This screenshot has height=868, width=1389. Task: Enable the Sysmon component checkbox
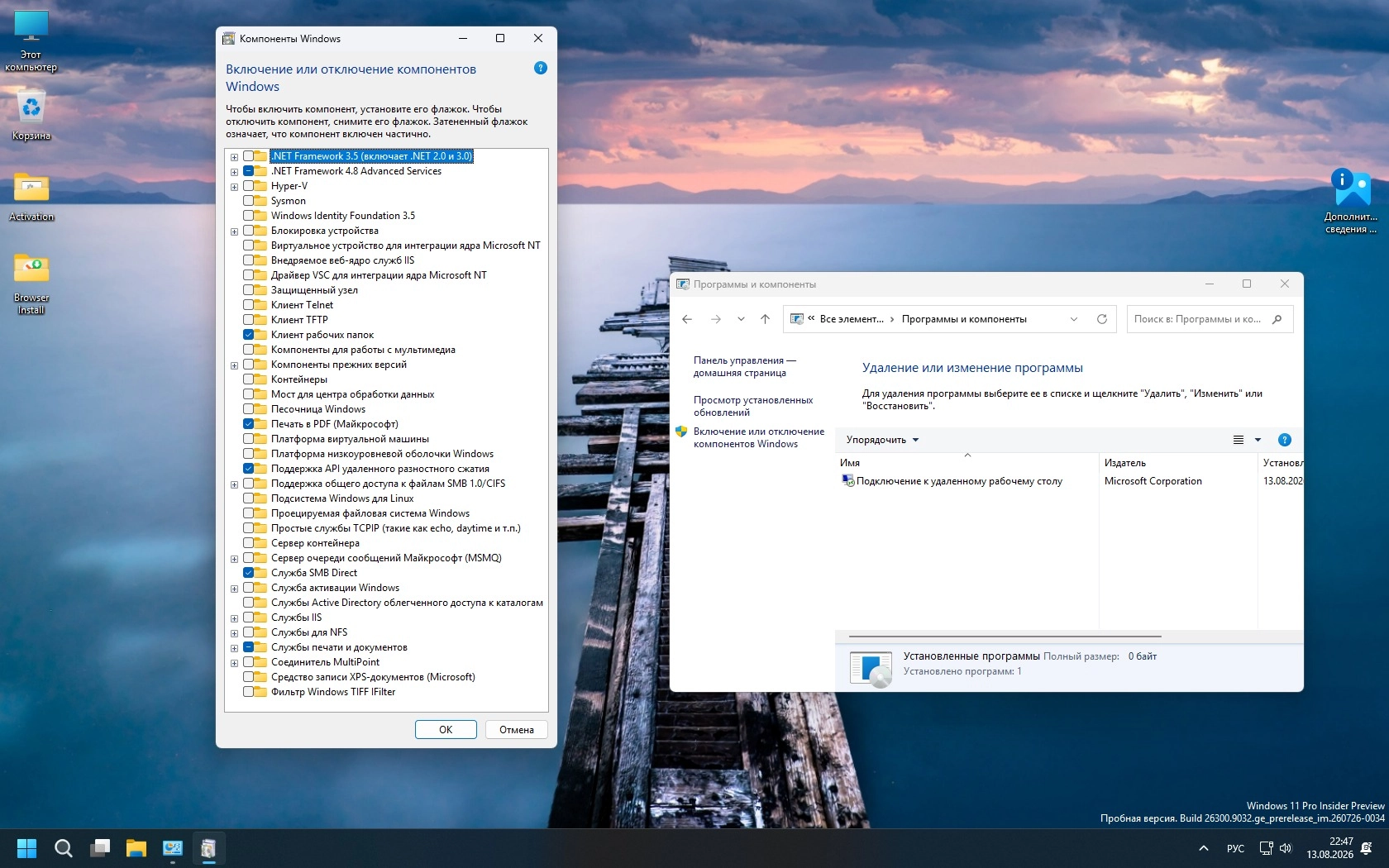tap(249, 201)
